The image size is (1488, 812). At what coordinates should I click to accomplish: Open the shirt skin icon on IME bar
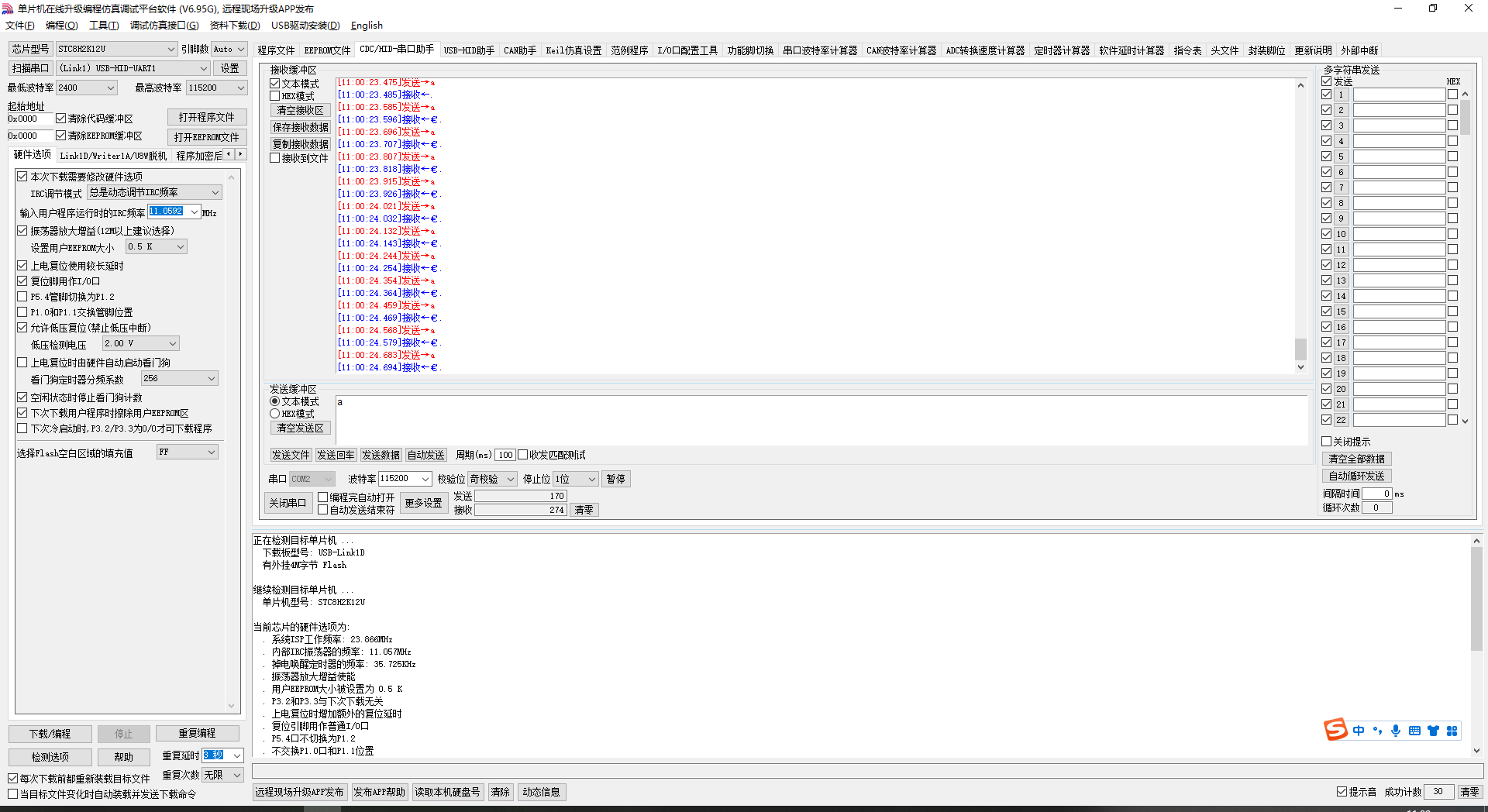(x=1433, y=731)
